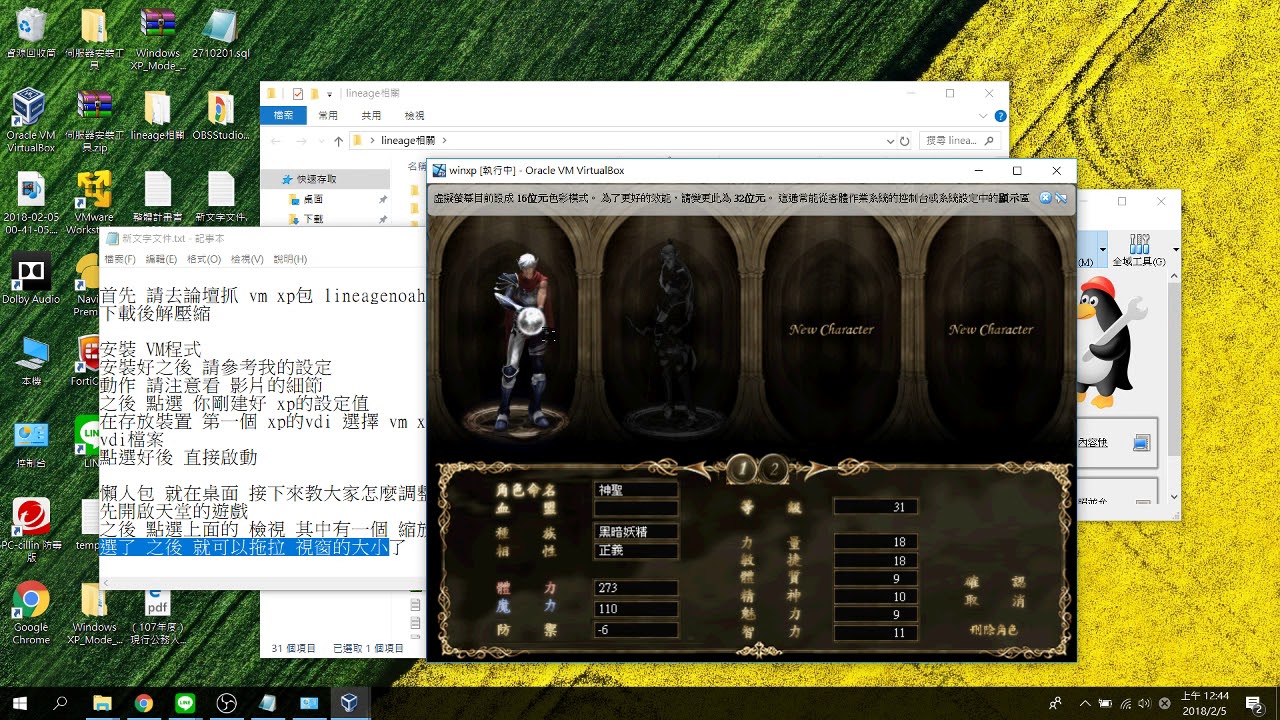This screenshot has width=1280, height=720.
Task: Open Oracle VM VirtualBox desktop shortcut
Action: click(x=30, y=120)
